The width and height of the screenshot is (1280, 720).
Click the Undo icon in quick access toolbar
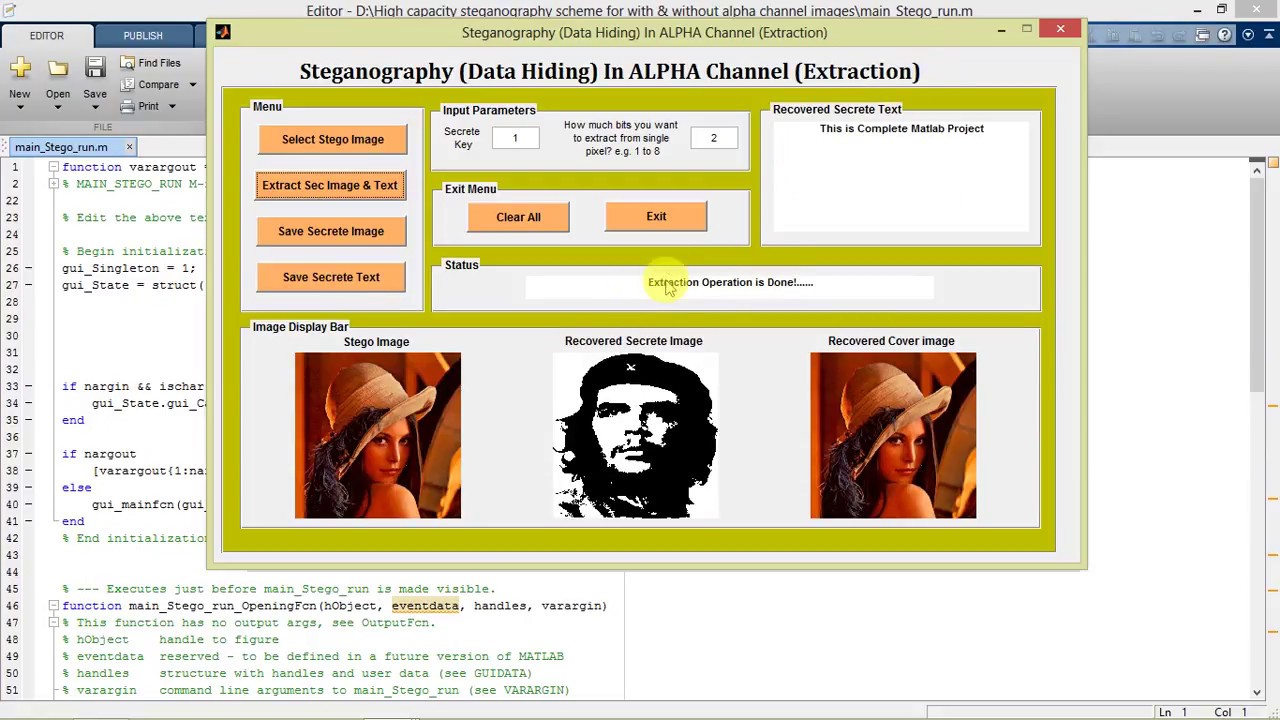[1159, 35]
